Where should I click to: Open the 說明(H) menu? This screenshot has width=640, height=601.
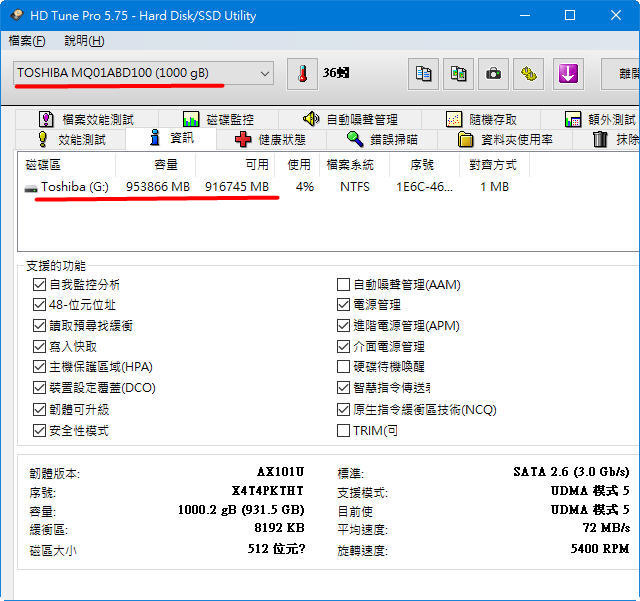[84, 41]
